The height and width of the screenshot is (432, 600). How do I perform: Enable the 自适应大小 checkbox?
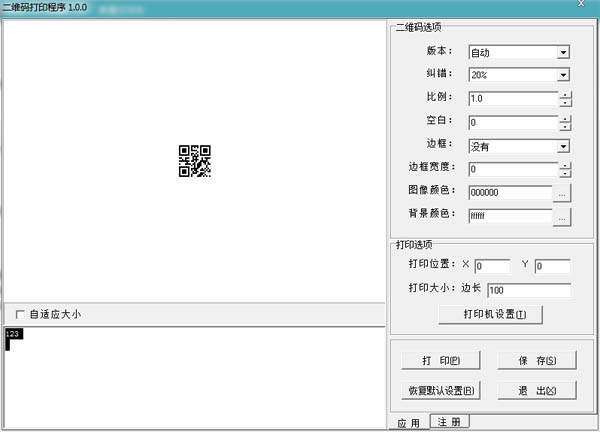pyautogui.click(x=20, y=315)
